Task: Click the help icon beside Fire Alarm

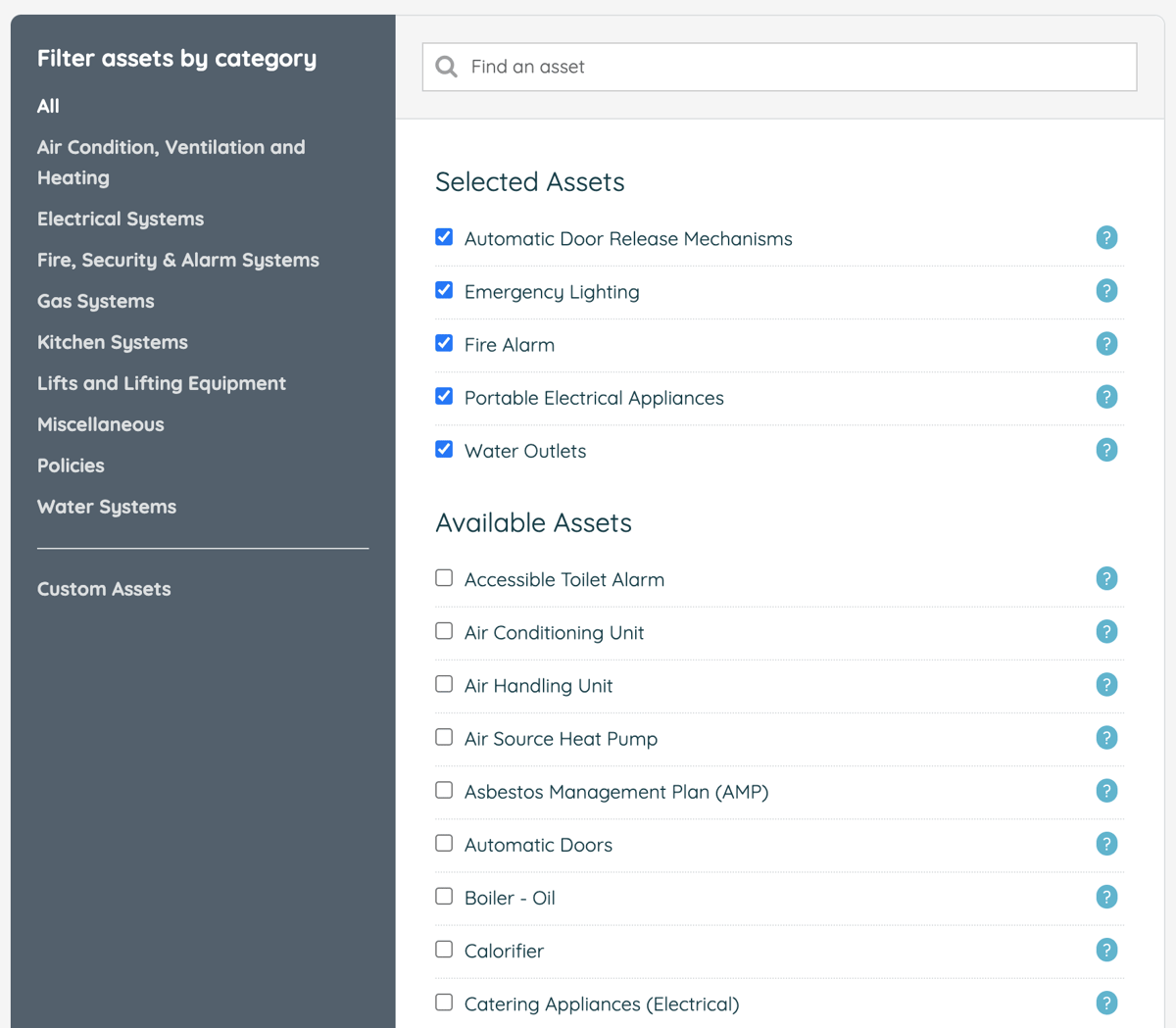Action: click(1106, 344)
